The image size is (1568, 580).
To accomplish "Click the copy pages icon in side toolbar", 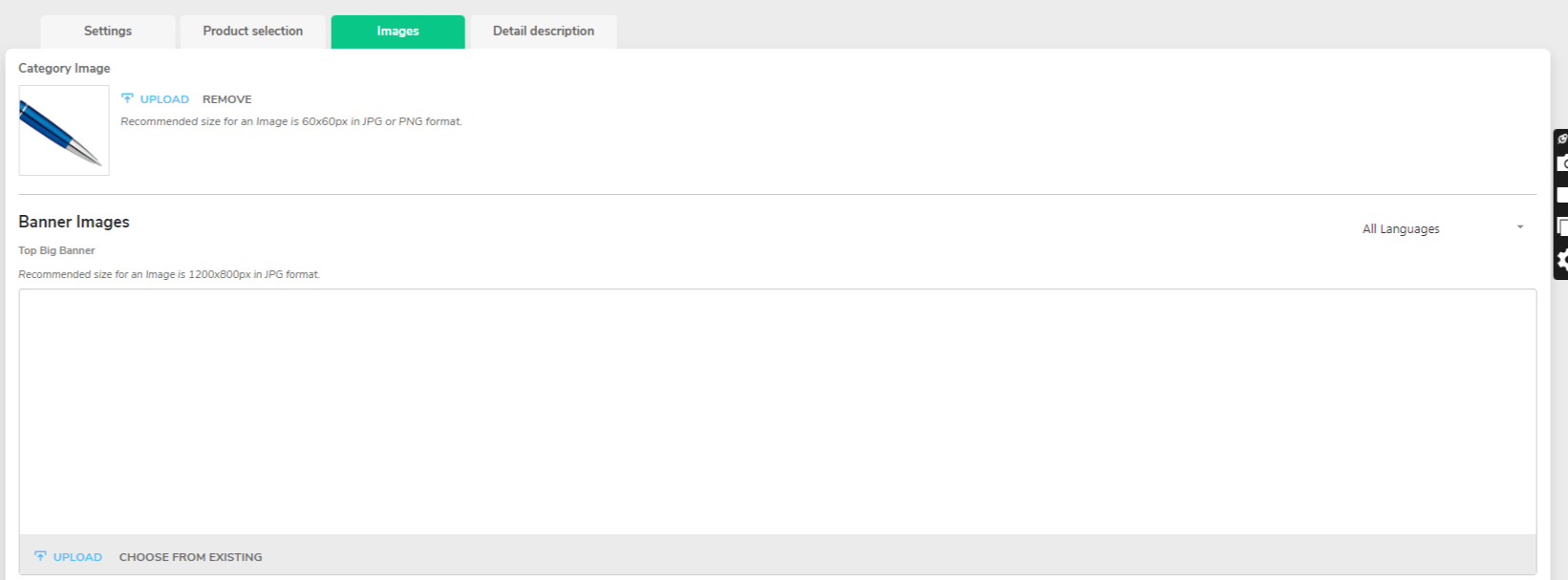I will point(1562,226).
